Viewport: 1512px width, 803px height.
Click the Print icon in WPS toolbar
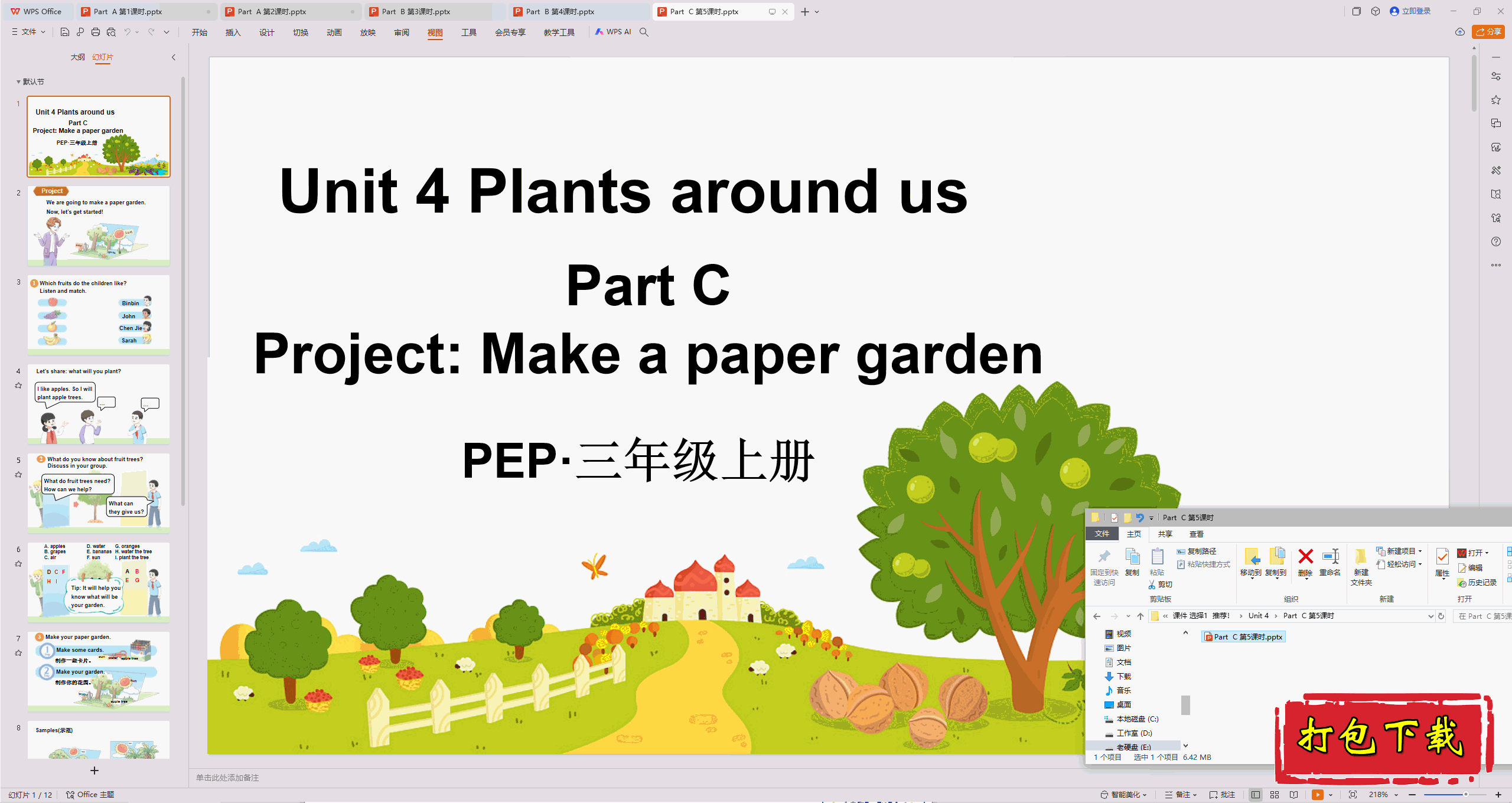pos(96,32)
